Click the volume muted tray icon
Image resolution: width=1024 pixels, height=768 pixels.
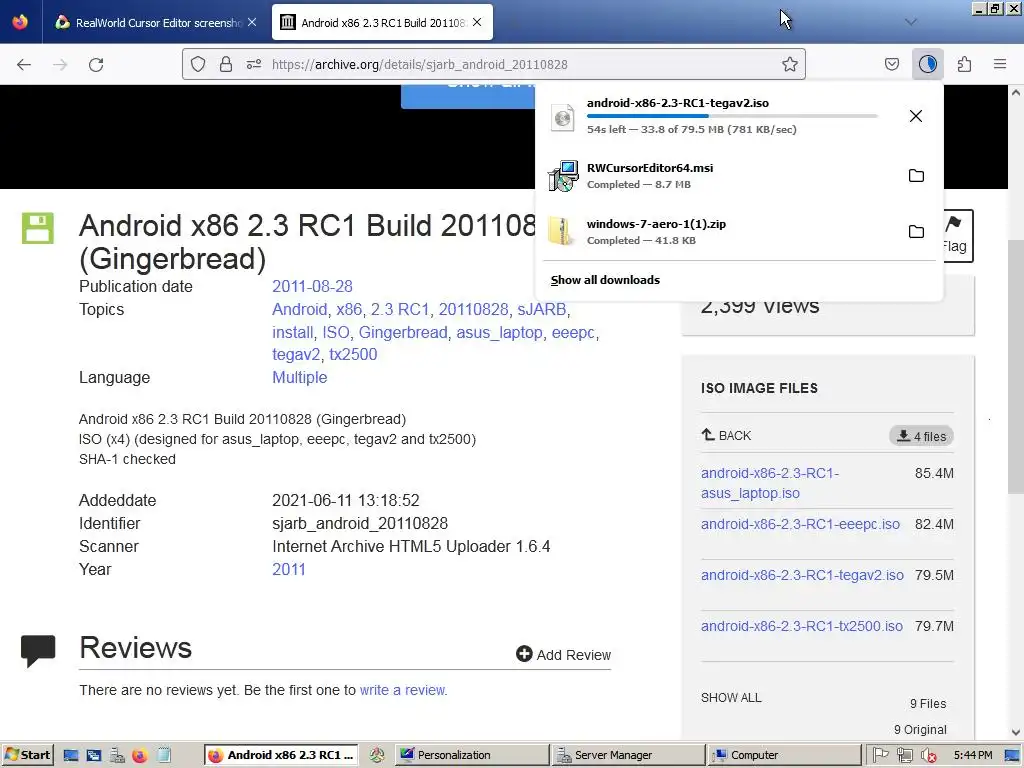point(928,756)
